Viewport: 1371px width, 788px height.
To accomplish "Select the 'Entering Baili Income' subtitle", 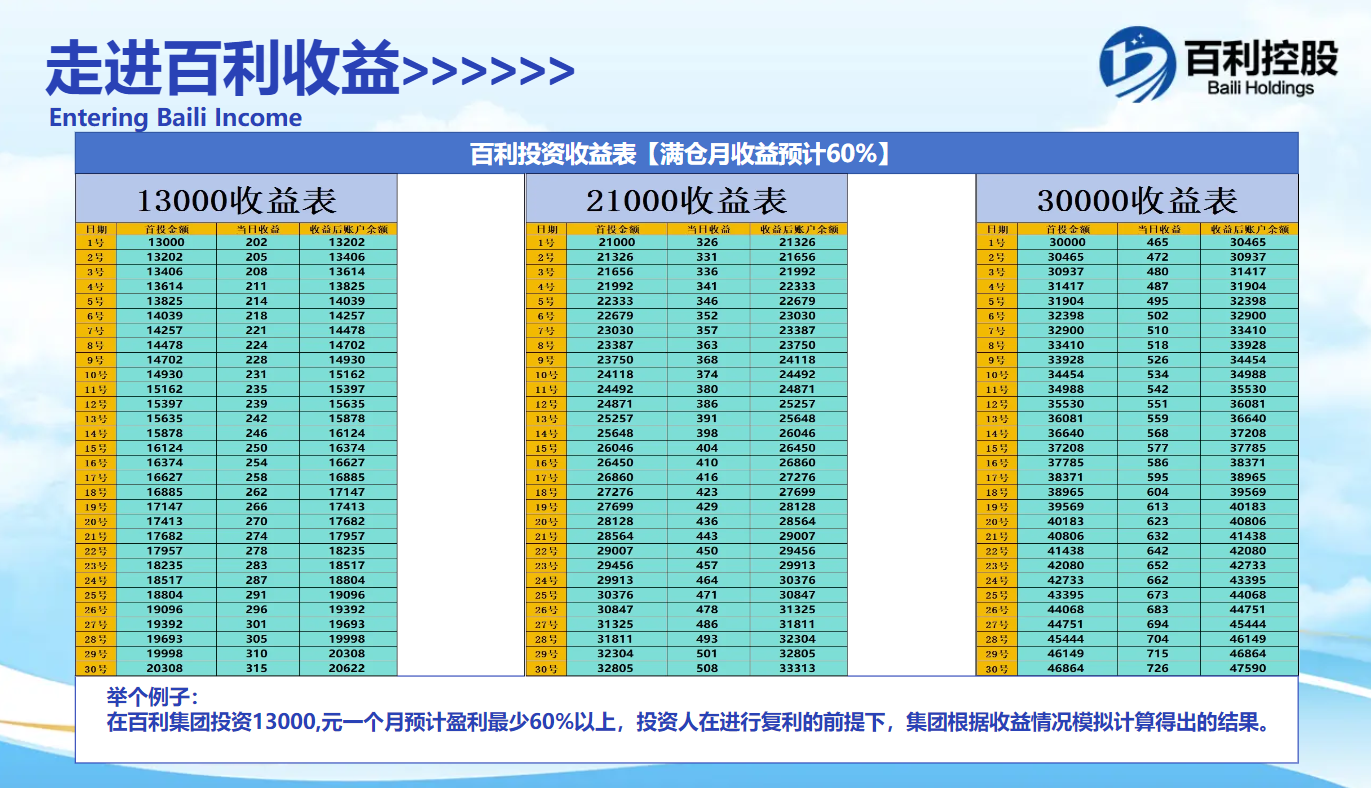I will coord(175,117).
